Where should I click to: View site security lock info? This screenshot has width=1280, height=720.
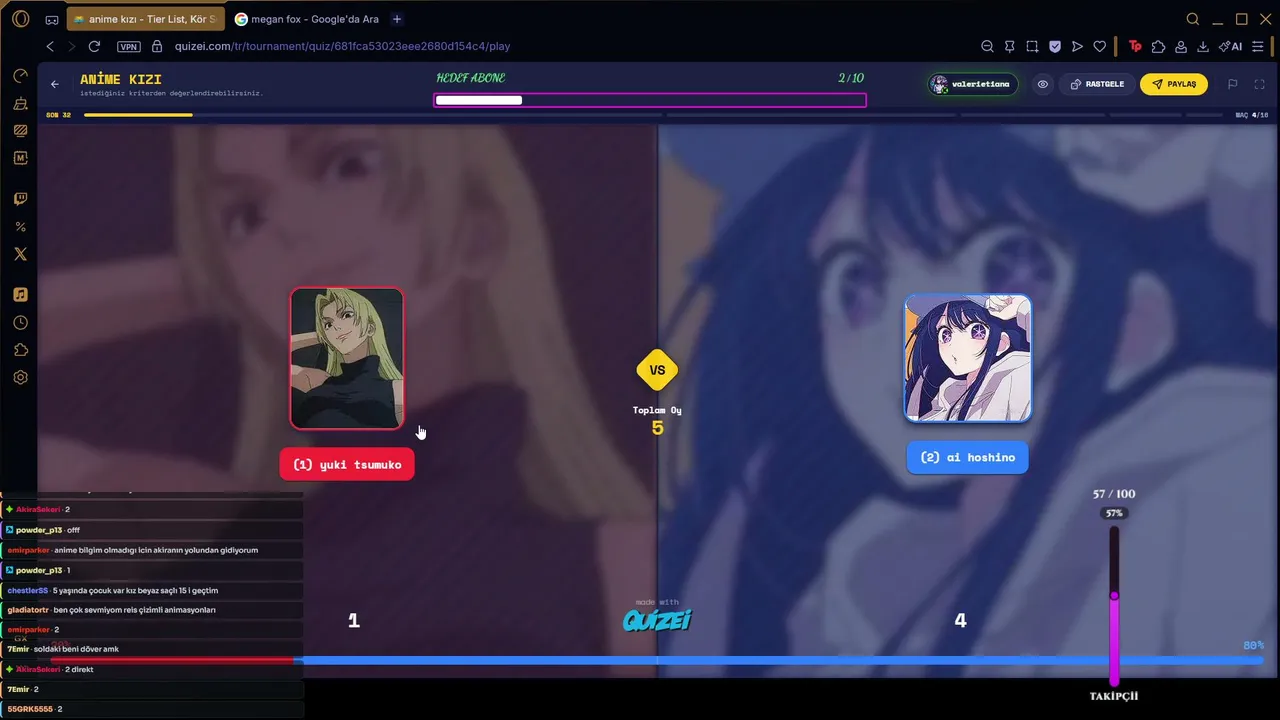[x=156, y=46]
